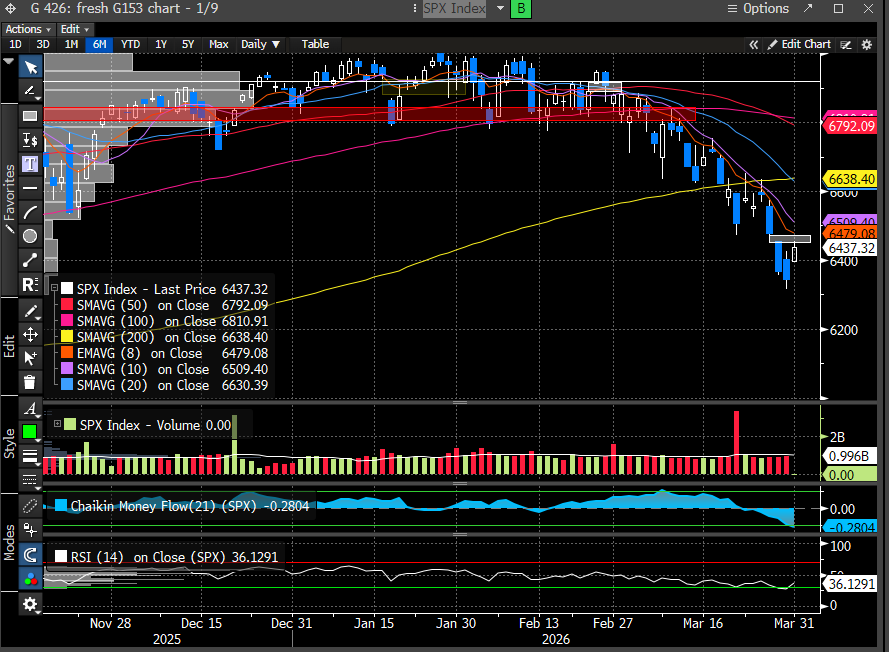Collapse the toolbar with the double-chevron button
Image resolution: width=889 pixels, height=652 pixels.
coord(754,44)
